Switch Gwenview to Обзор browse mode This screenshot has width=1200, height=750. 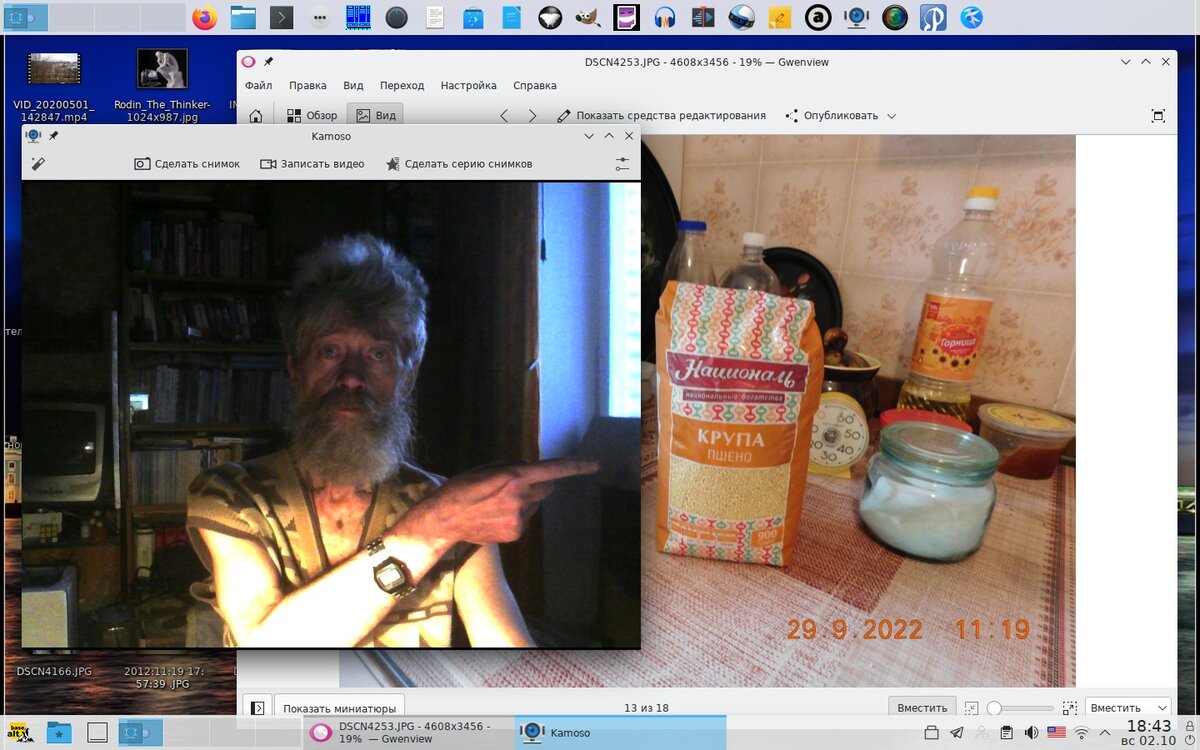312,116
